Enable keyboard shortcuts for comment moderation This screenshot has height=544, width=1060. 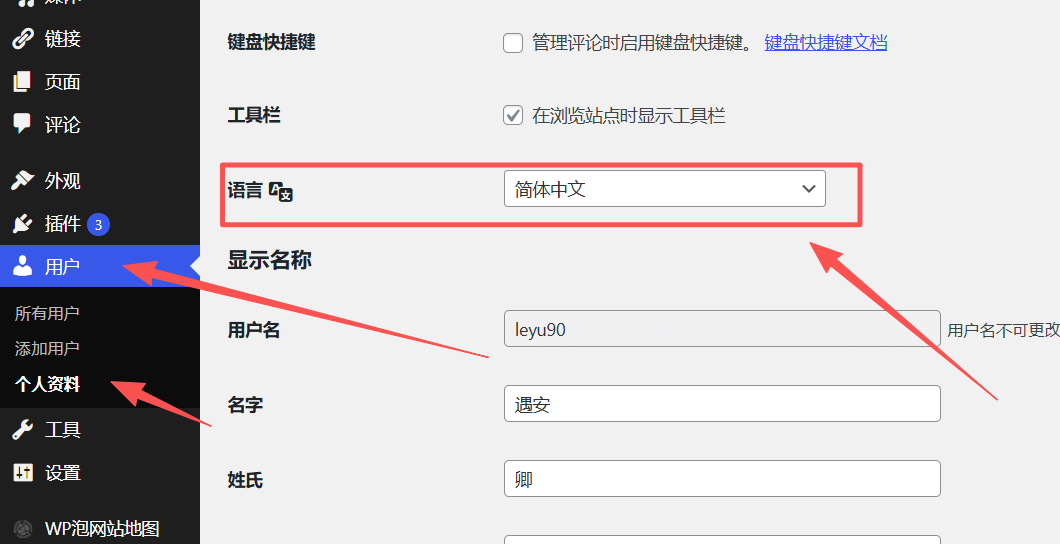[513, 43]
